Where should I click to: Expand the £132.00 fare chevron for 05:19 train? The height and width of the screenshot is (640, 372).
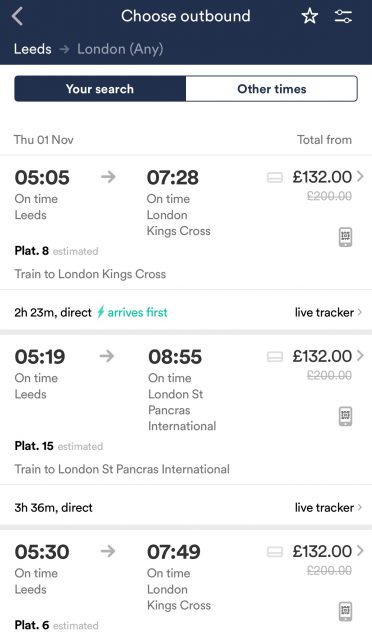360,356
